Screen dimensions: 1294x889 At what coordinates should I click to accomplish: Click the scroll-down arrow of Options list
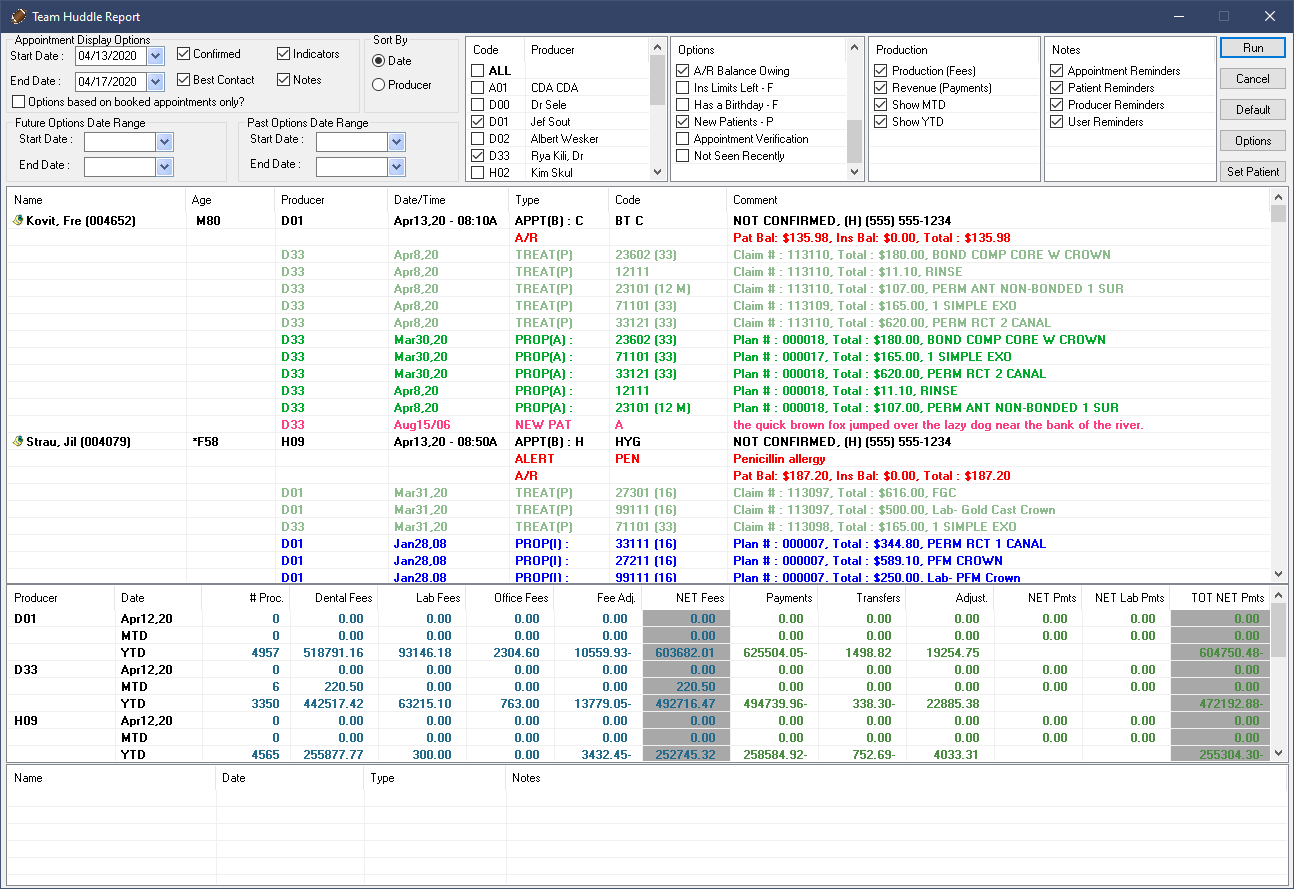[x=855, y=172]
